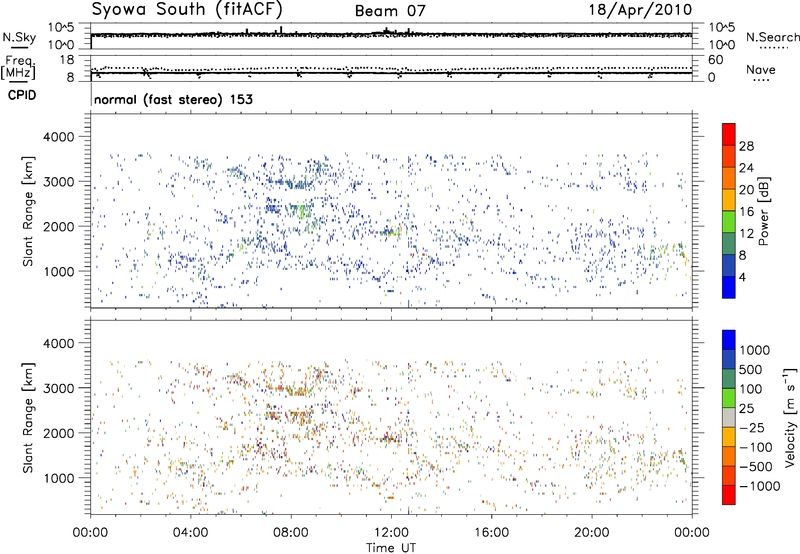Click the '-1000' label on Velocity colorbar
Image resolution: width=800 pixels, height=554 pixels.
point(759,486)
